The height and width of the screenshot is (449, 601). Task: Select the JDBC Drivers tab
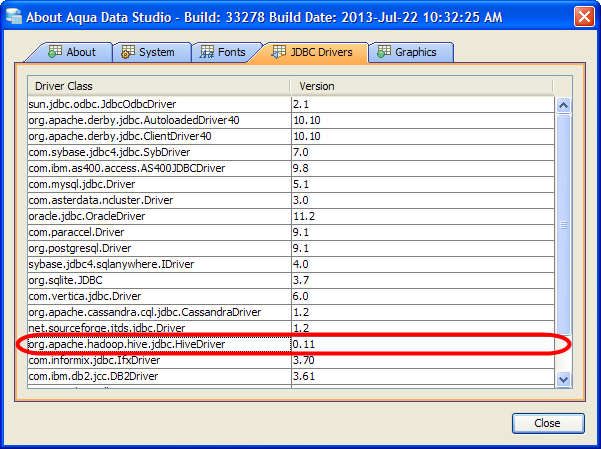pyautogui.click(x=311, y=52)
